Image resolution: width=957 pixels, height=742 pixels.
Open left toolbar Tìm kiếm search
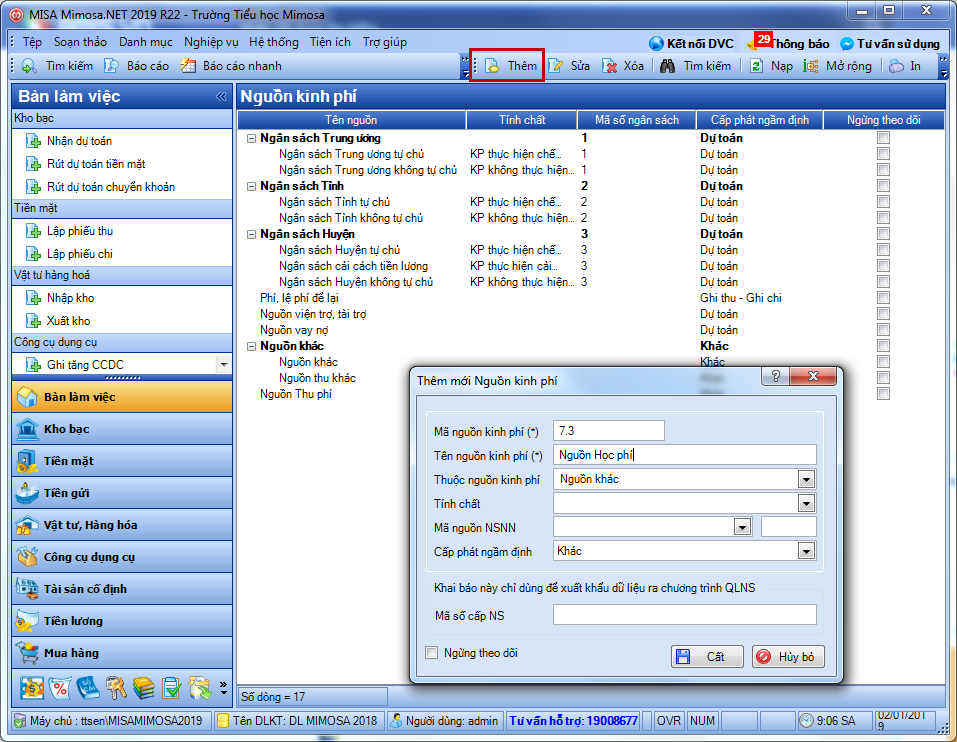57,66
